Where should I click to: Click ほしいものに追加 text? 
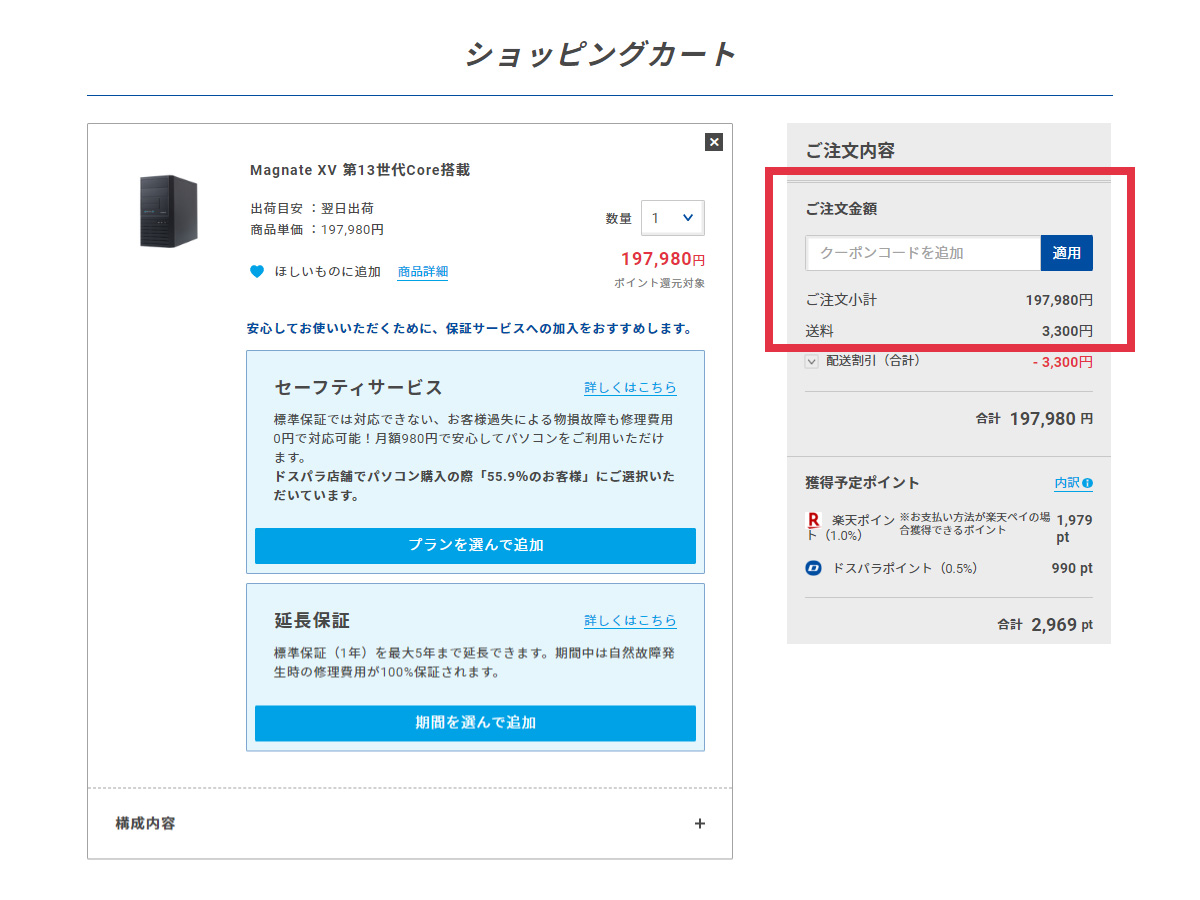pos(328,272)
